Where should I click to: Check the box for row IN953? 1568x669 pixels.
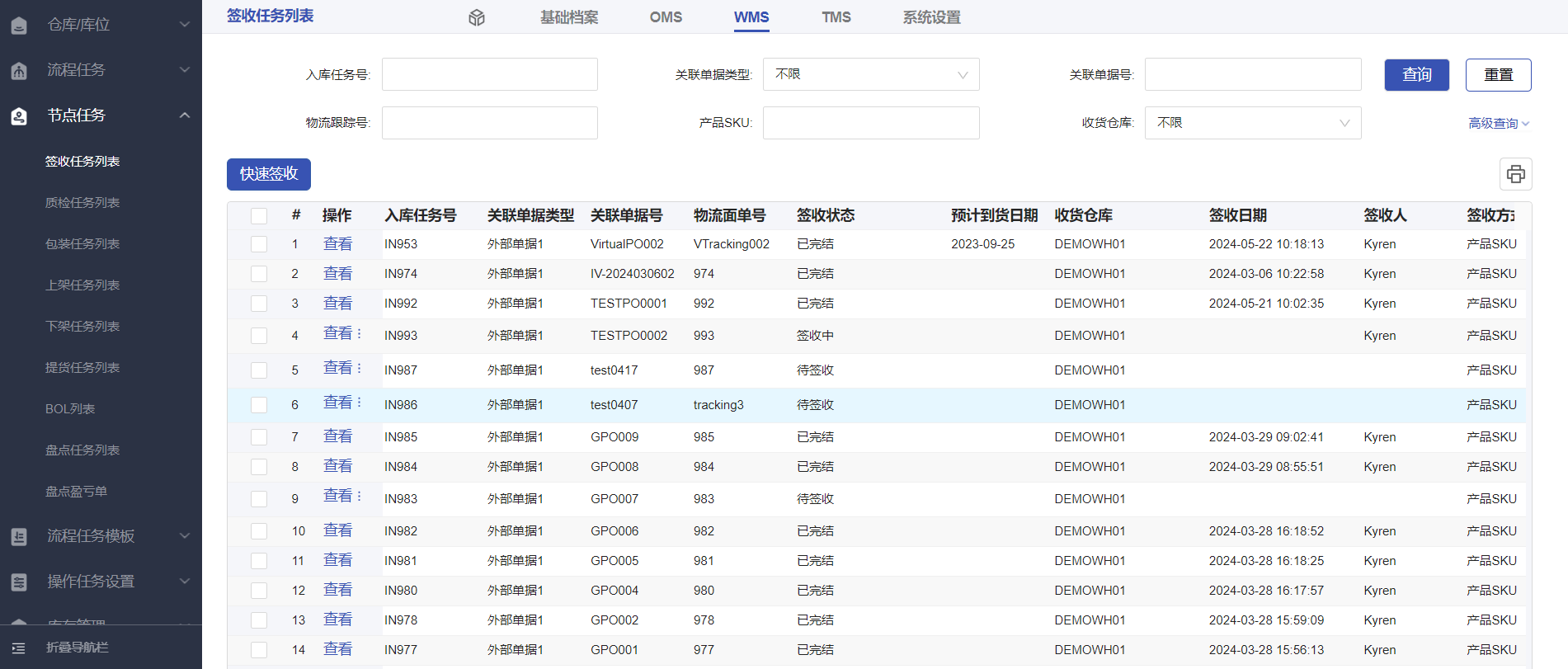(259, 244)
